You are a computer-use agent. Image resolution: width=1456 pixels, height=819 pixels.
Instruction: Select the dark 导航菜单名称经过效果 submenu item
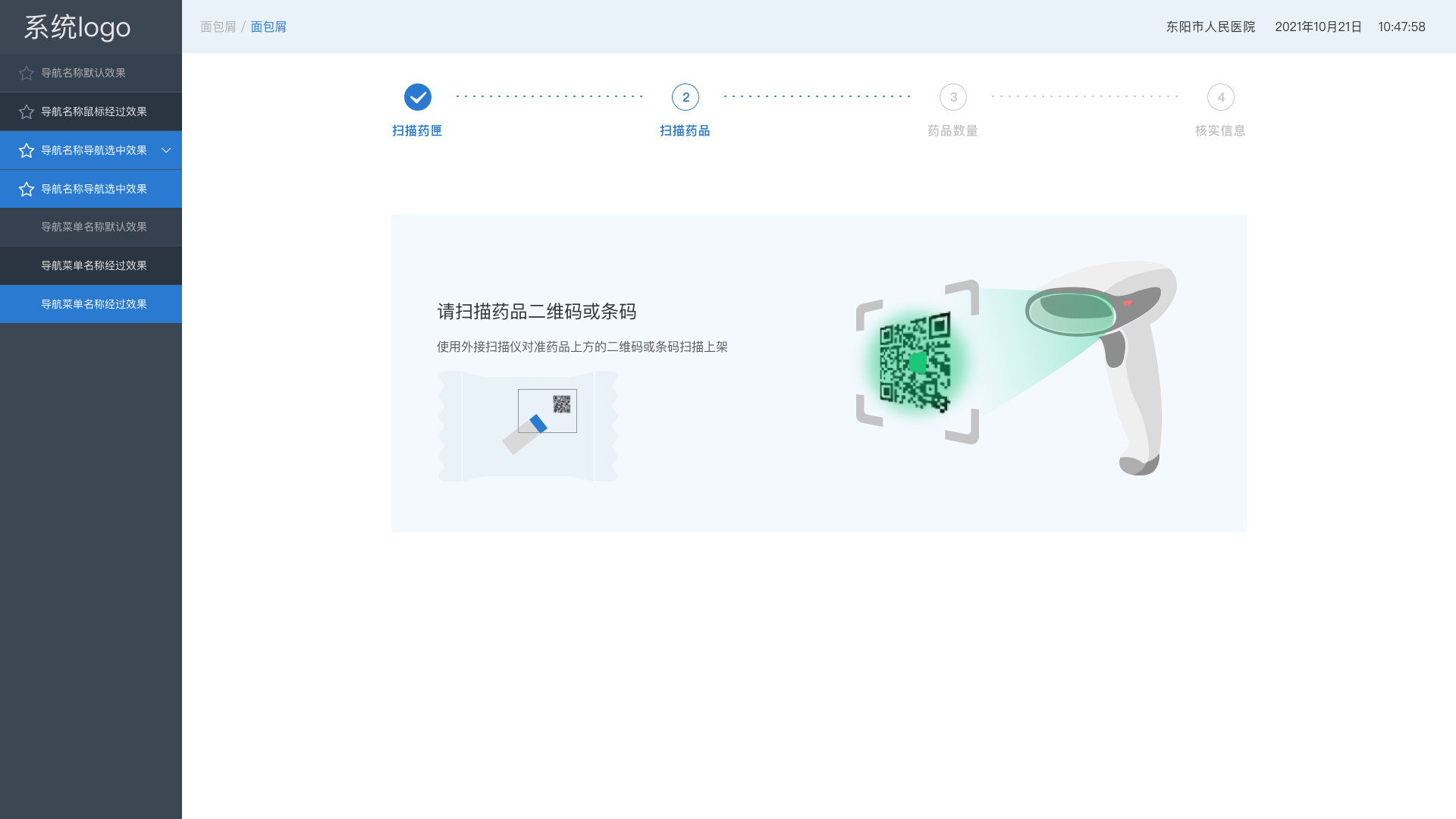(x=94, y=265)
